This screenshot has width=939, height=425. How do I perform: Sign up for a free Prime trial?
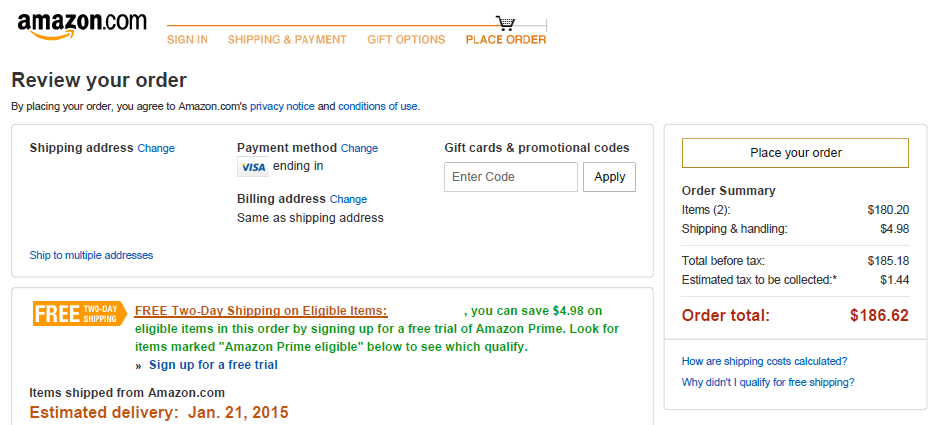213,365
